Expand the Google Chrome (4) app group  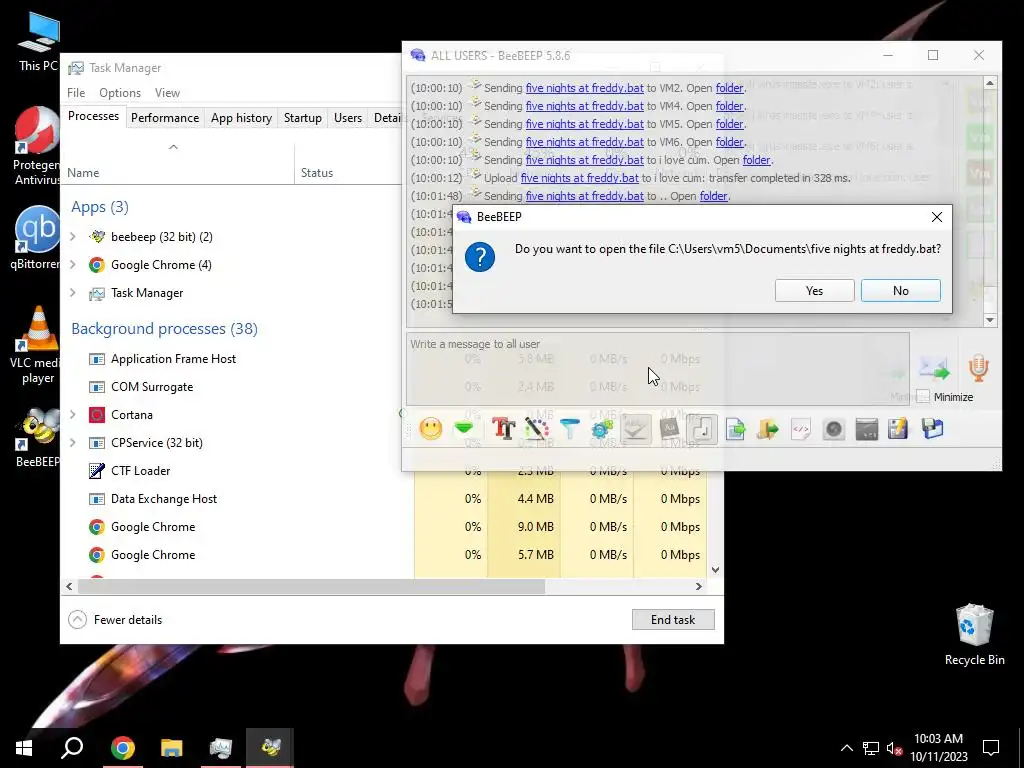coord(73,264)
